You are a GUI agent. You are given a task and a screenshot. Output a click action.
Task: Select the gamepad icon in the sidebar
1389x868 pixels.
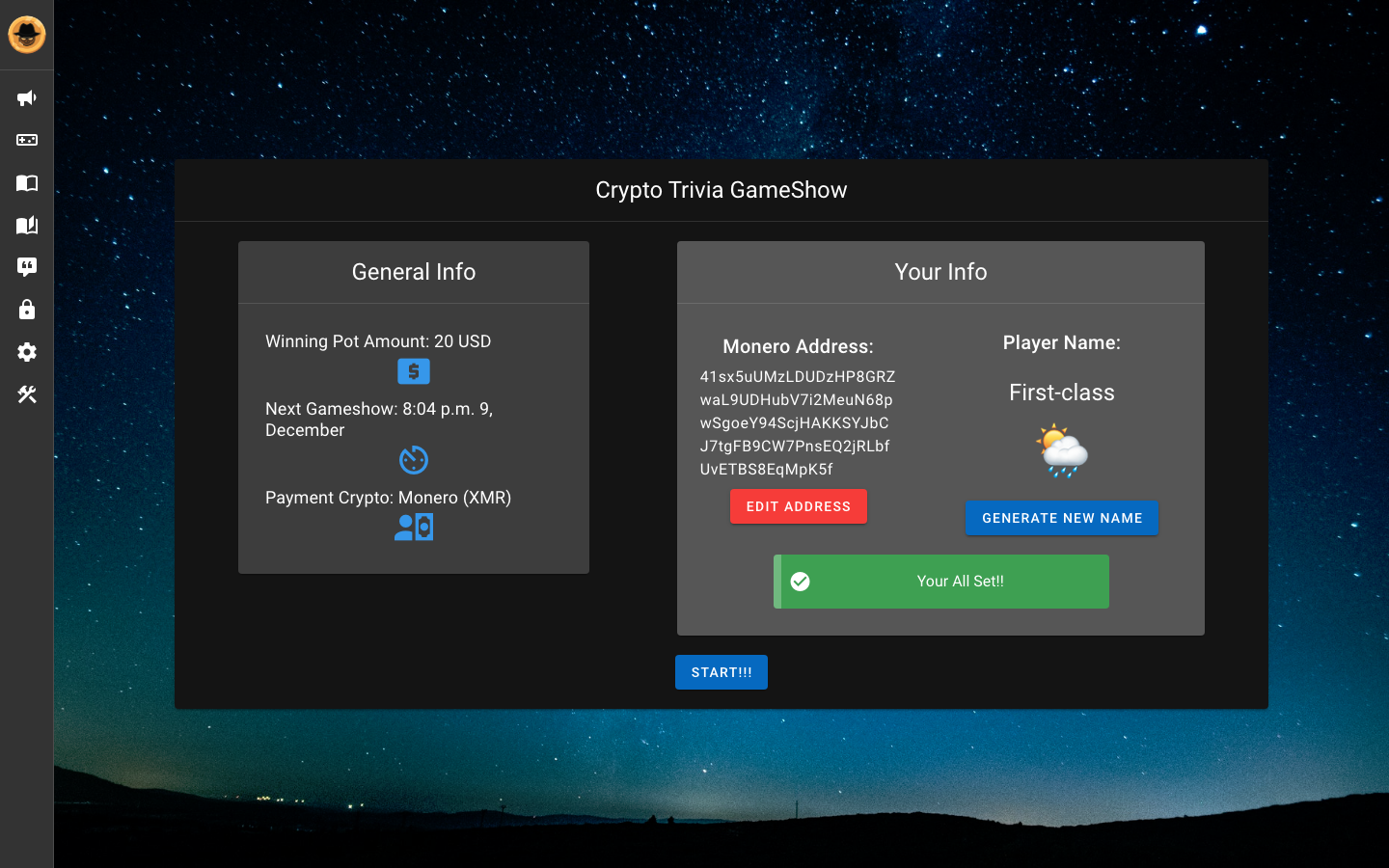point(26,140)
